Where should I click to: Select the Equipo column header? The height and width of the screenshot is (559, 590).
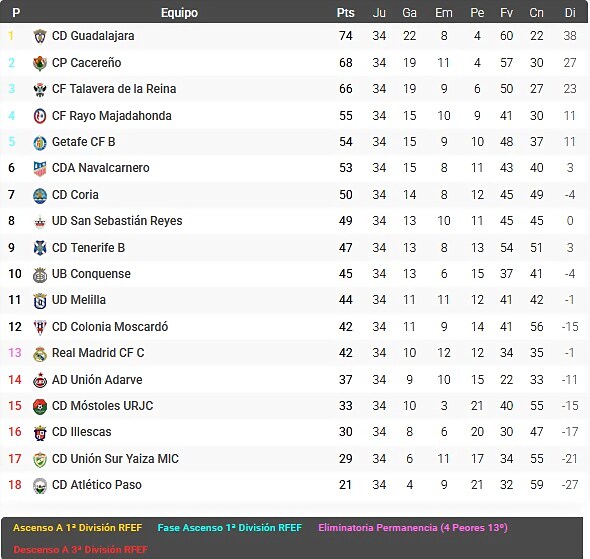[179, 13]
